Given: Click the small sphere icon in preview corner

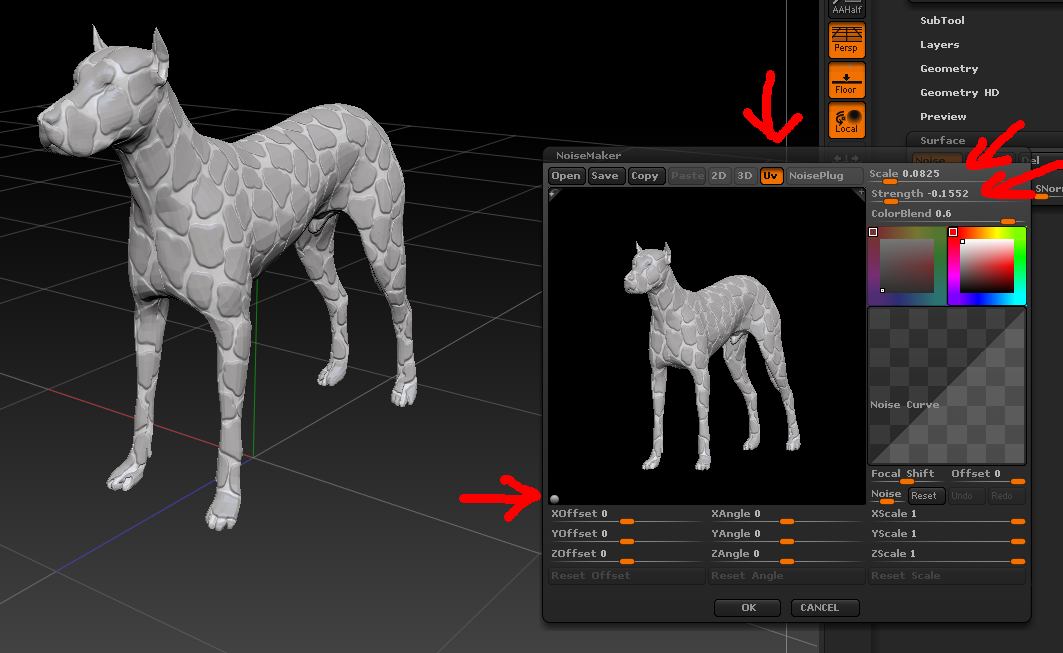Looking at the screenshot, I should [555, 499].
